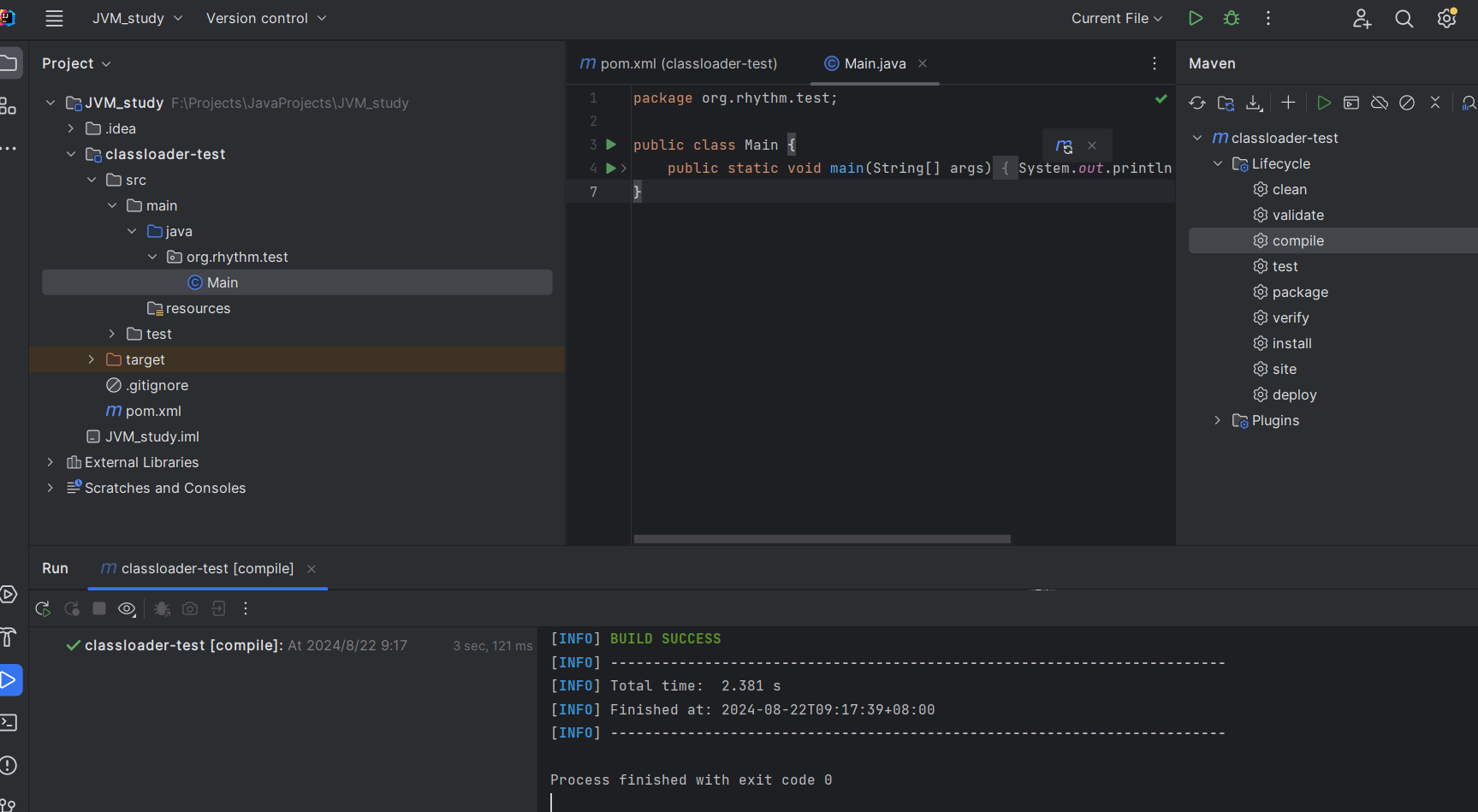Select JVM_study.iml file
1478x812 pixels.
[x=152, y=436]
